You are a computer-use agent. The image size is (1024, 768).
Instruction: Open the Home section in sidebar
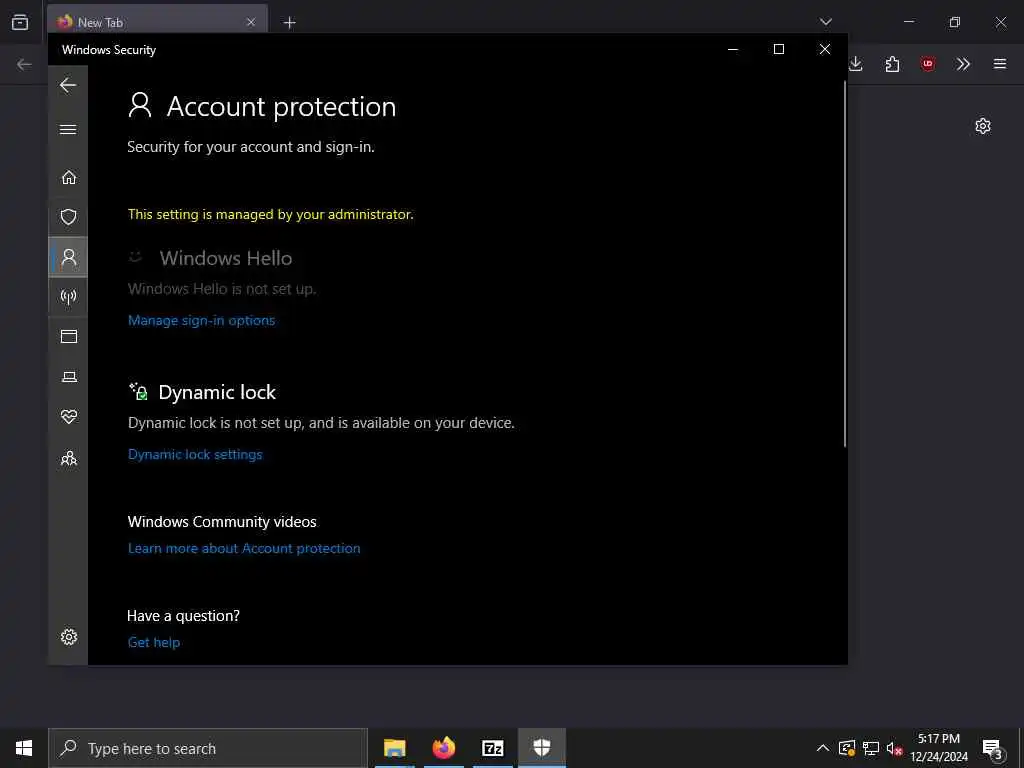[x=69, y=178]
